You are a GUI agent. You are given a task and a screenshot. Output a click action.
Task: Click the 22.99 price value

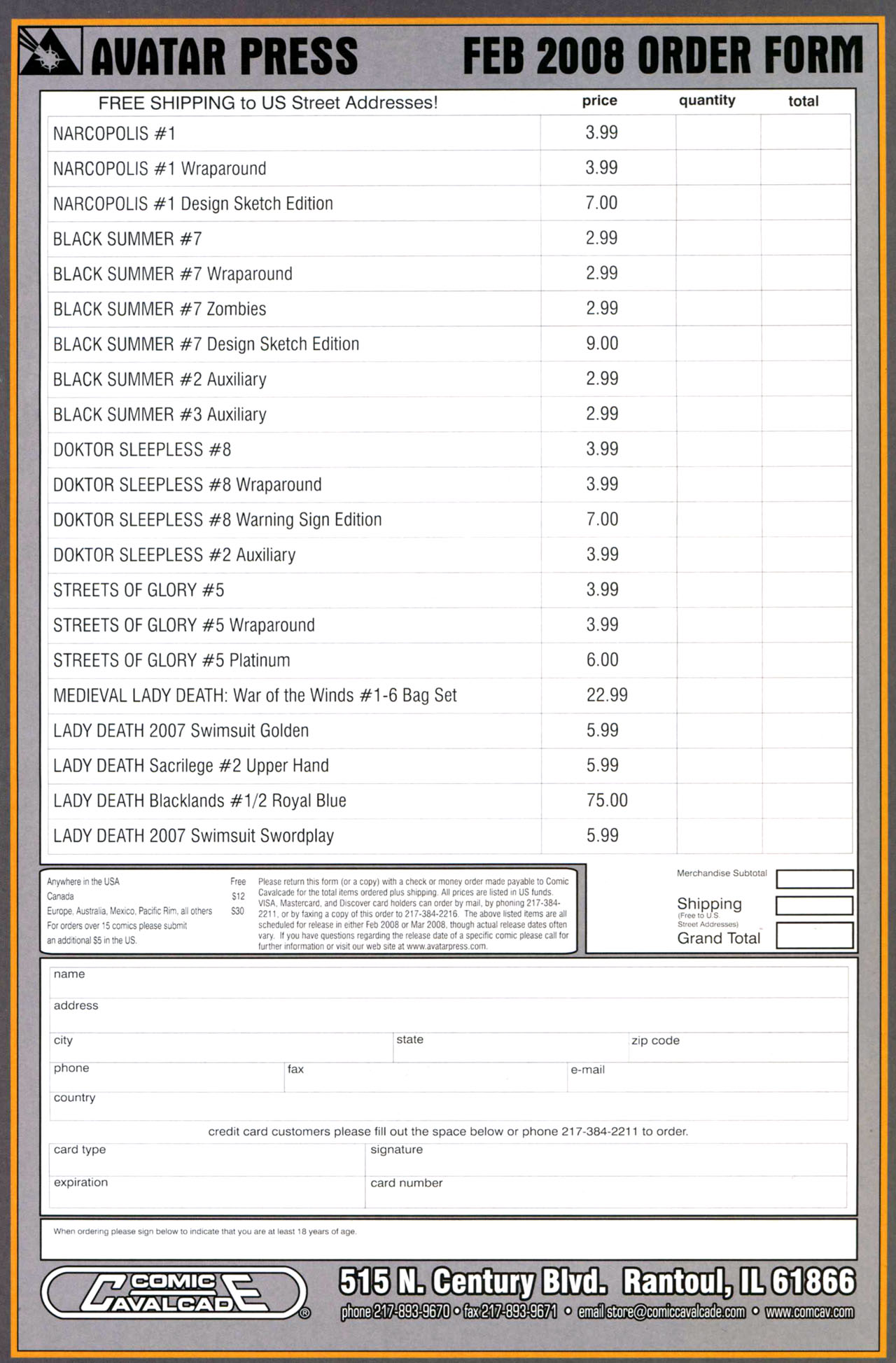tap(607, 695)
